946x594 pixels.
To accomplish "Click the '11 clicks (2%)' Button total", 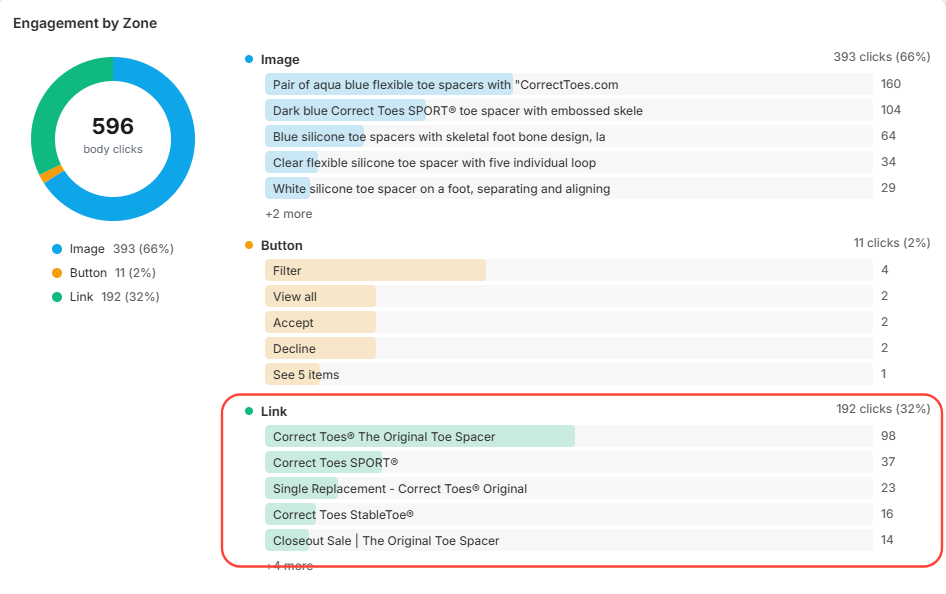I will point(892,242).
